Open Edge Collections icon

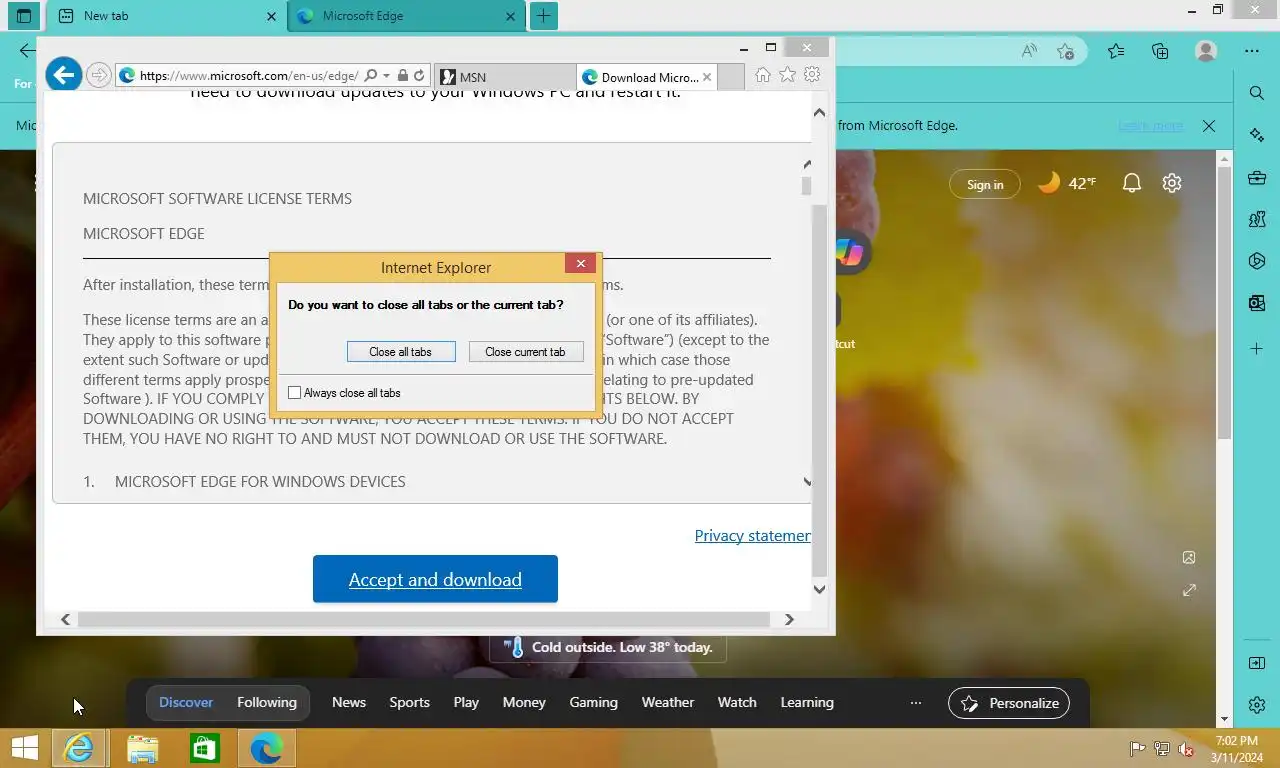point(1160,51)
